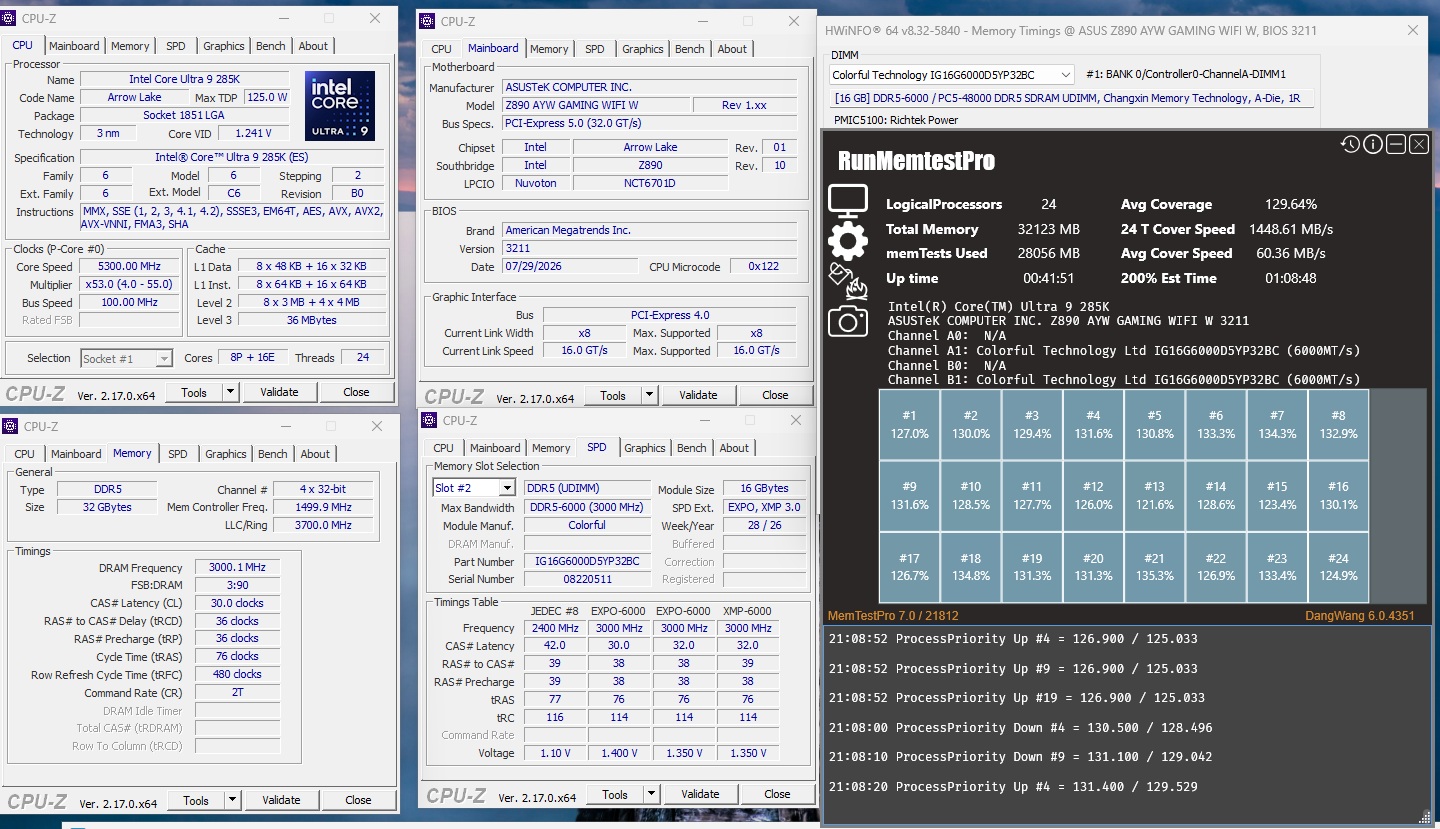The width and height of the screenshot is (1440, 829).
Task: Open Bench tab in CPU window
Action: pyautogui.click(x=271, y=46)
